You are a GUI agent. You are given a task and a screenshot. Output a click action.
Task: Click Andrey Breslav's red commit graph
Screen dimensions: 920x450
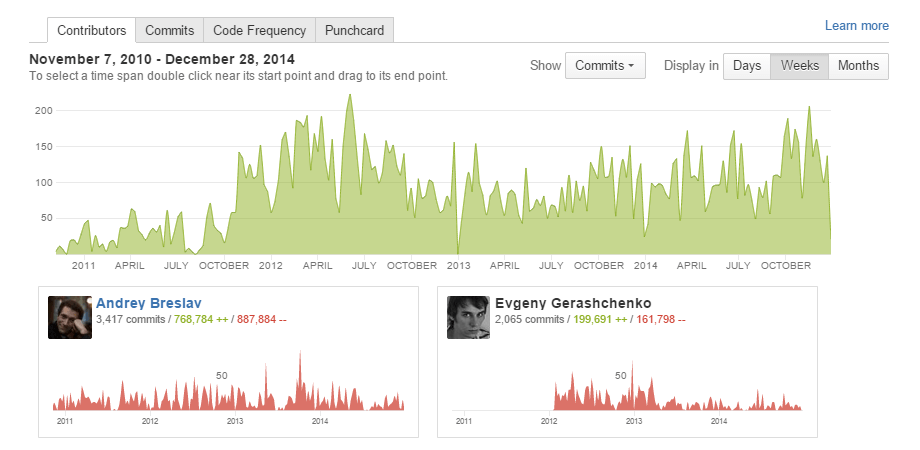[x=229, y=395]
